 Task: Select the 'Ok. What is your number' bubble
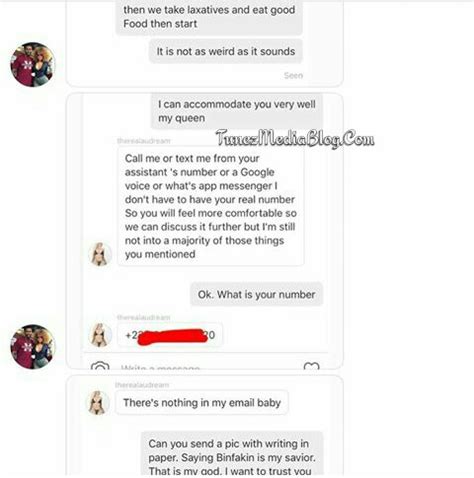[x=256, y=294]
